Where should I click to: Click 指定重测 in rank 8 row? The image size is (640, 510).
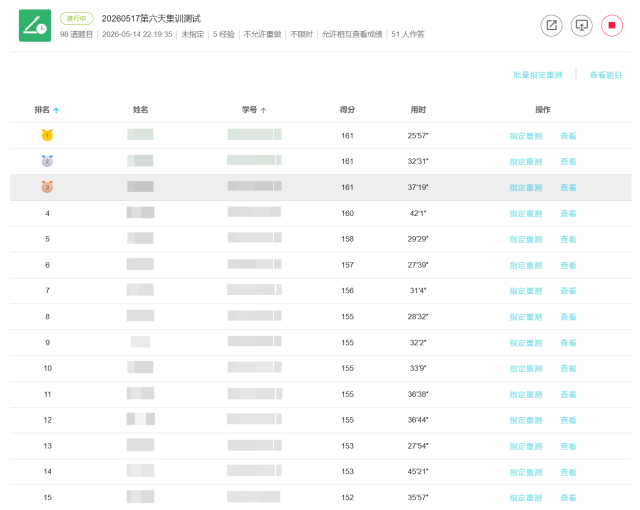pos(526,317)
